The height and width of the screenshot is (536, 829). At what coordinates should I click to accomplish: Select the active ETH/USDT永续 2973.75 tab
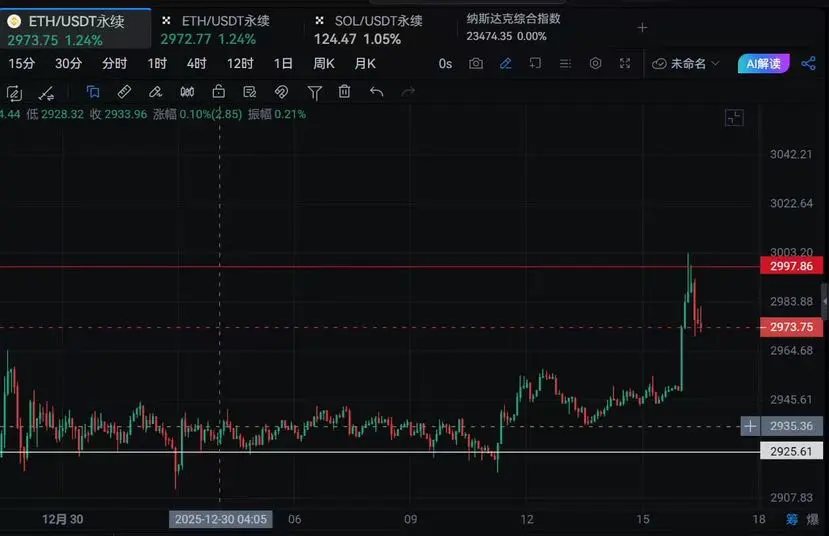click(76, 30)
